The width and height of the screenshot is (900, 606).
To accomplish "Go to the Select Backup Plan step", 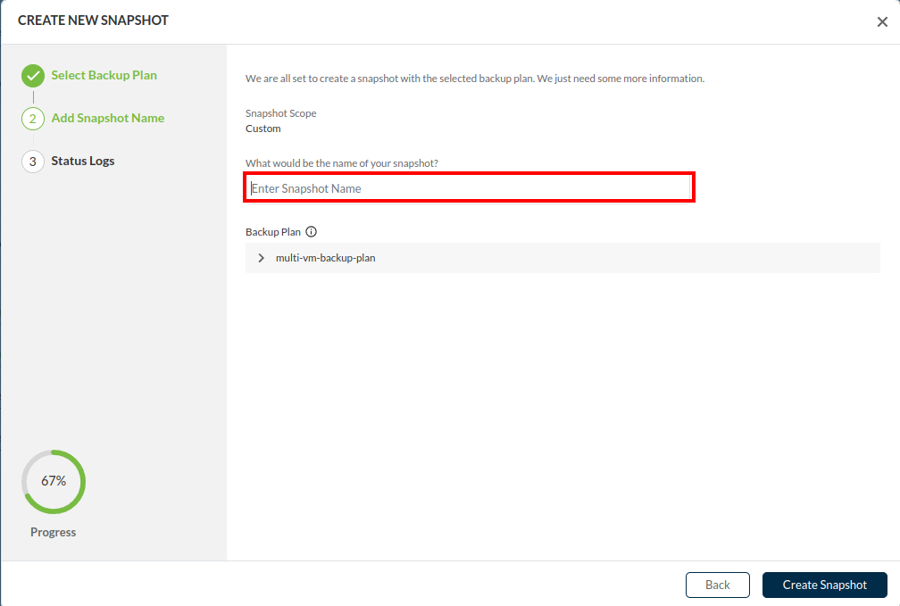I will [x=104, y=75].
